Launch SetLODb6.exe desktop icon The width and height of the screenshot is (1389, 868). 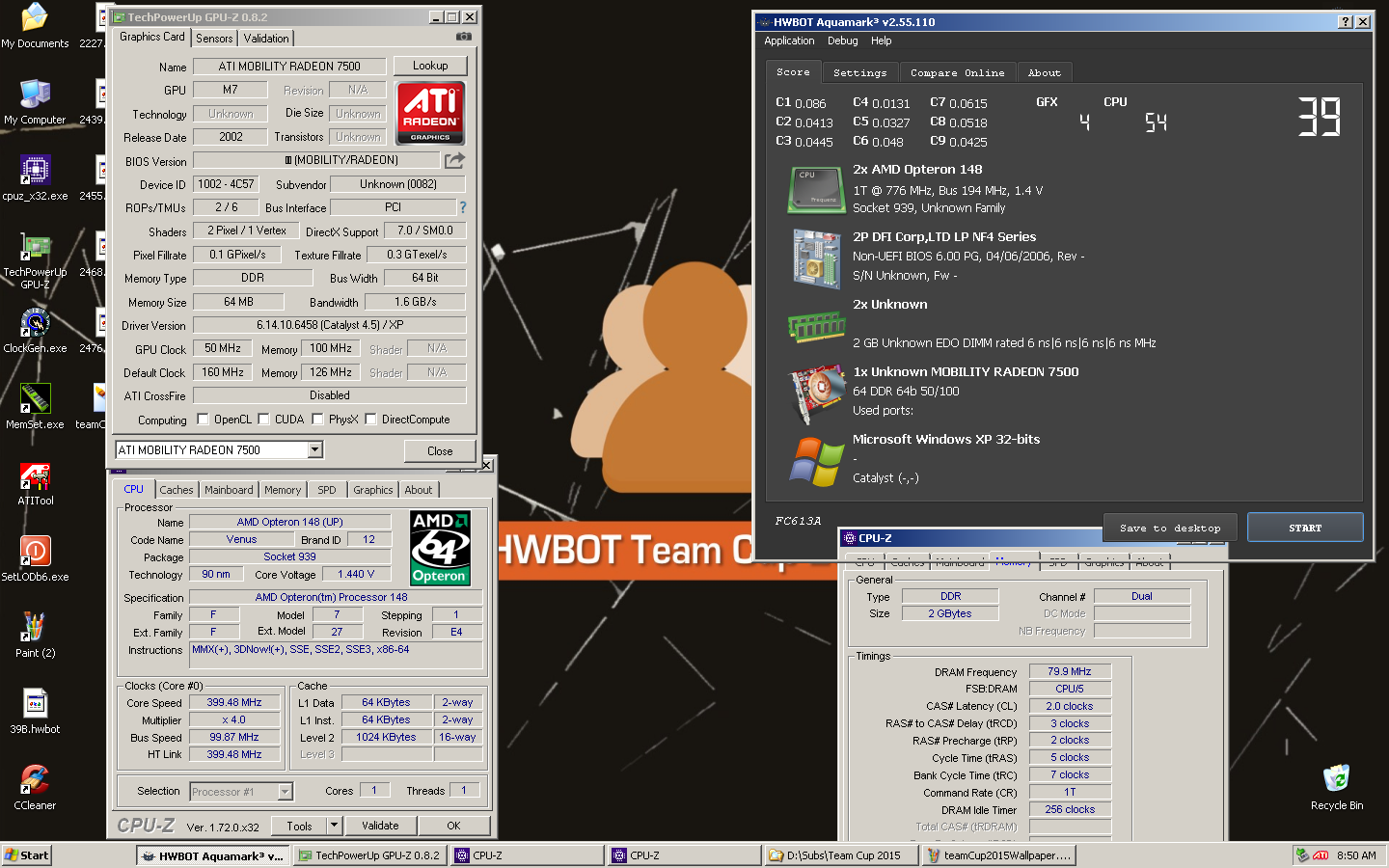click(35, 559)
